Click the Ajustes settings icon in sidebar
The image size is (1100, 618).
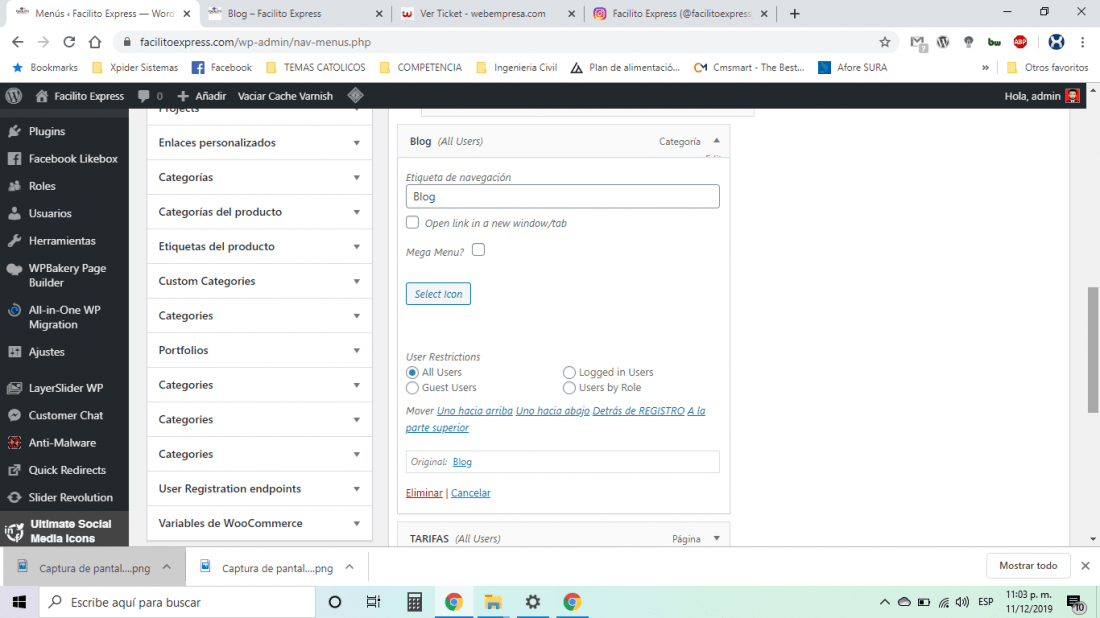(14, 351)
